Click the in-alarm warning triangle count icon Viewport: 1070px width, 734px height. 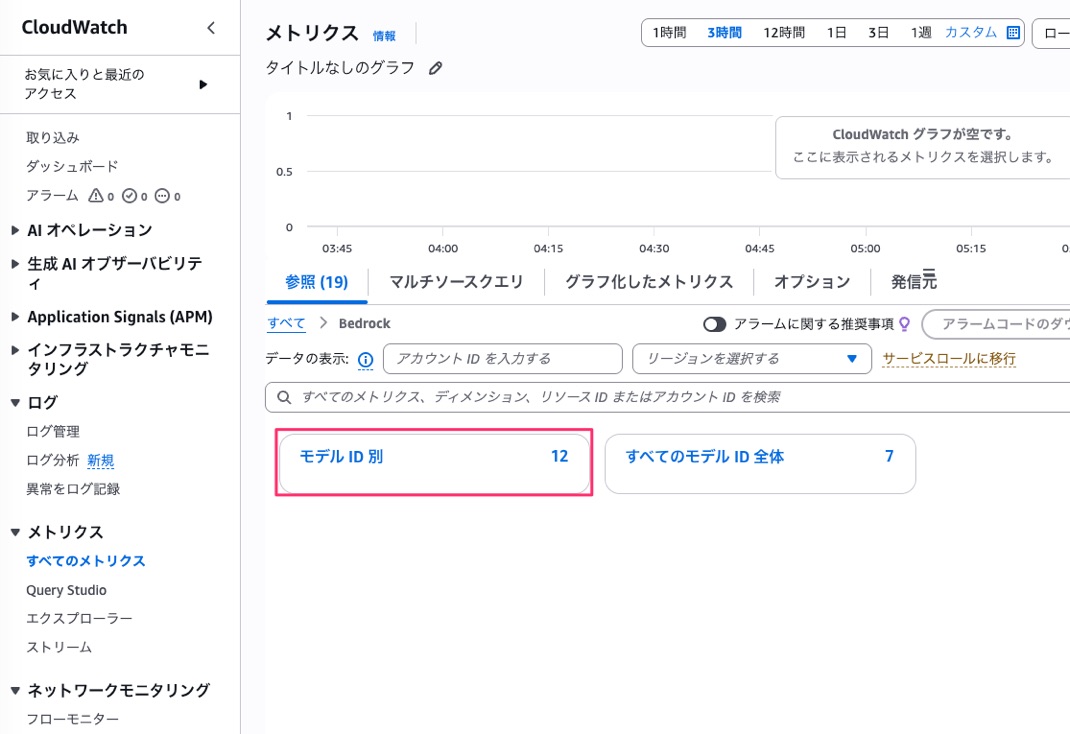(96, 196)
